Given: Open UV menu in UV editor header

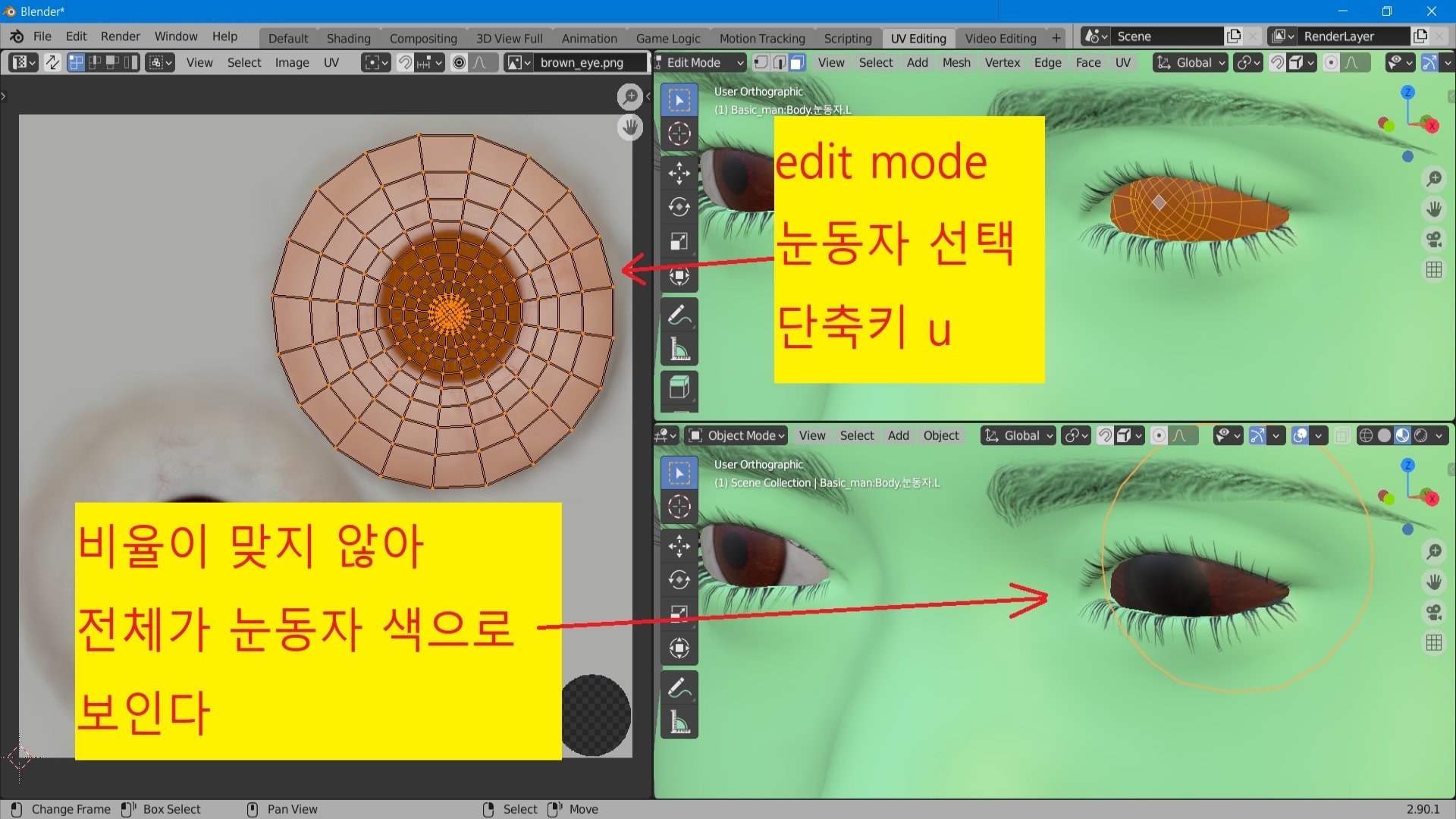Looking at the screenshot, I should point(331,62).
